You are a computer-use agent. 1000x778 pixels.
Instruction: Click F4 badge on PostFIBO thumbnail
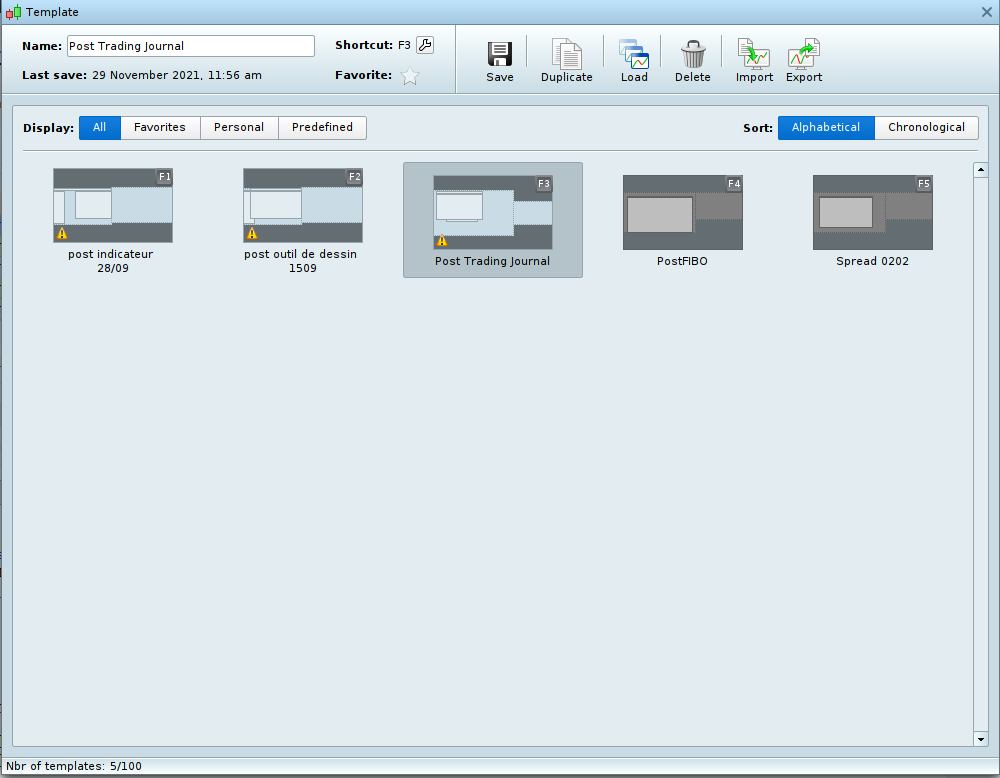click(x=734, y=184)
